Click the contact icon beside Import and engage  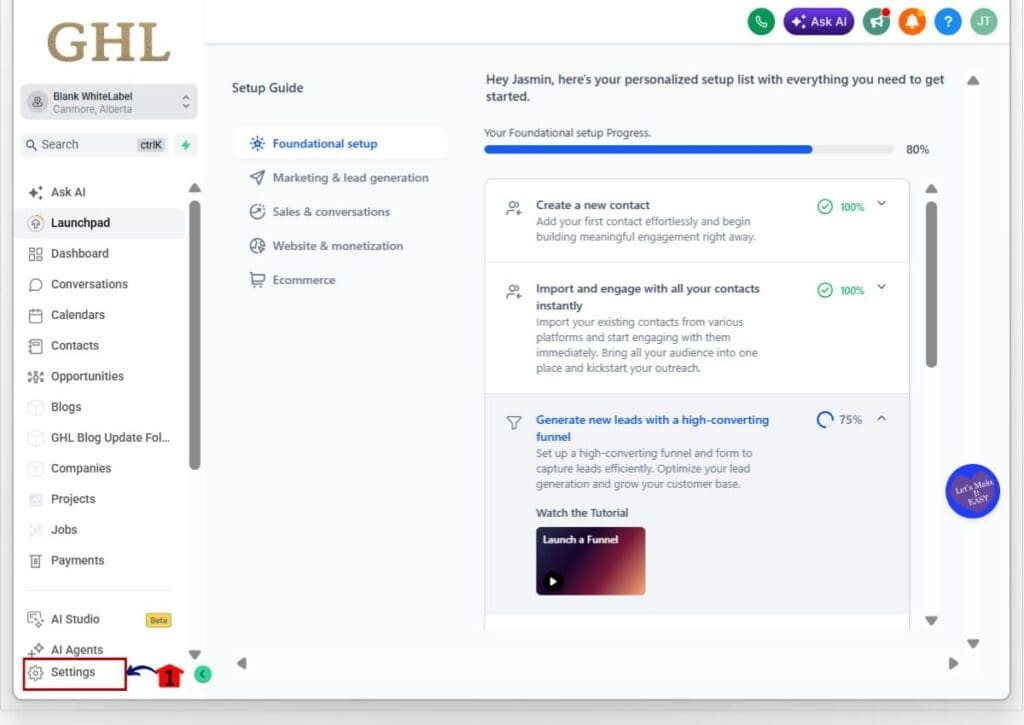click(514, 292)
